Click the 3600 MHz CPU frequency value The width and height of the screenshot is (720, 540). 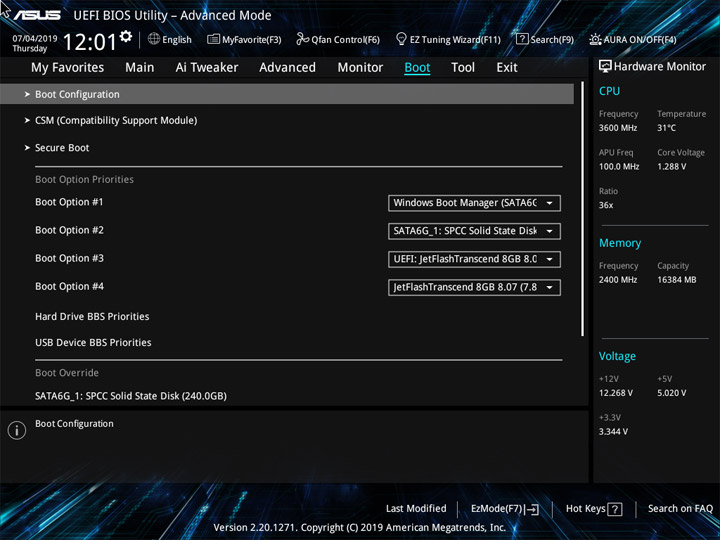click(618, 128)
